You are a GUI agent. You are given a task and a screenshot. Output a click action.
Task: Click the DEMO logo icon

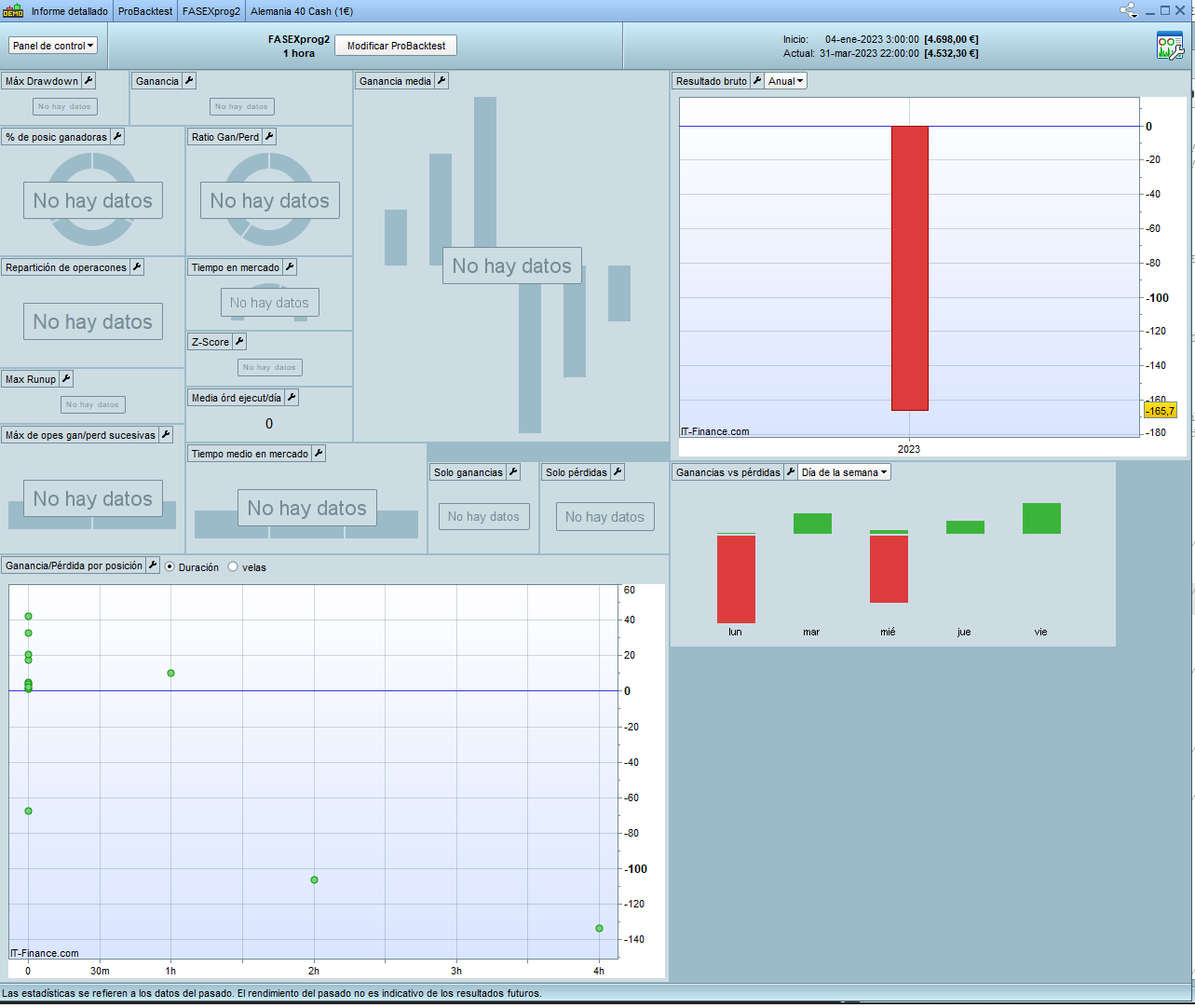pos(13,11)
